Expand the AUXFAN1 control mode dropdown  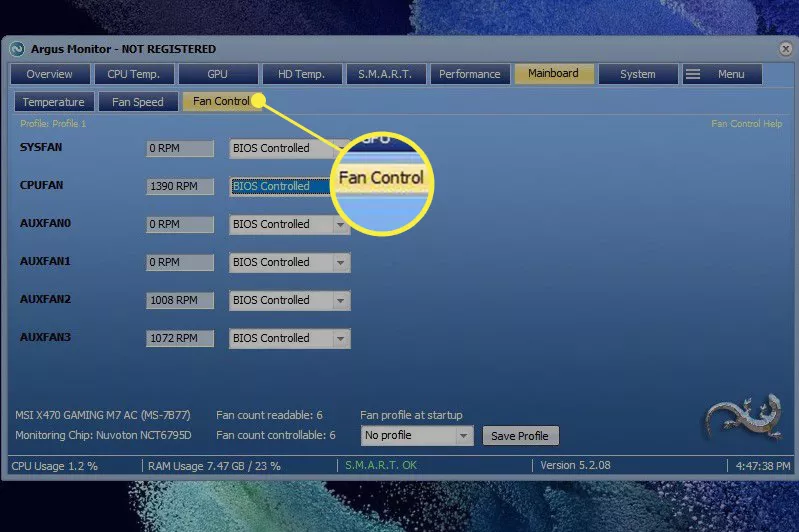click(289, 262)
